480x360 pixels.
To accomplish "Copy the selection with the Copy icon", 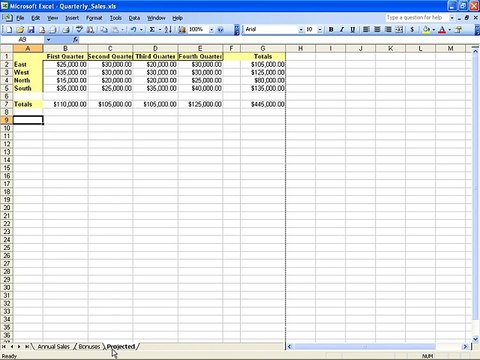I will click(104, 30).
